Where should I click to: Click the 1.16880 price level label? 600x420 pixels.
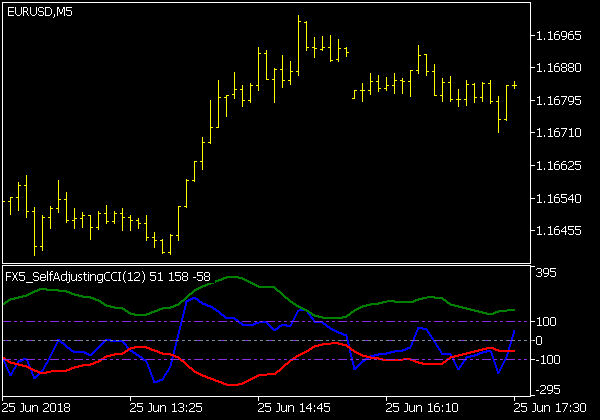tap(559, 68)
